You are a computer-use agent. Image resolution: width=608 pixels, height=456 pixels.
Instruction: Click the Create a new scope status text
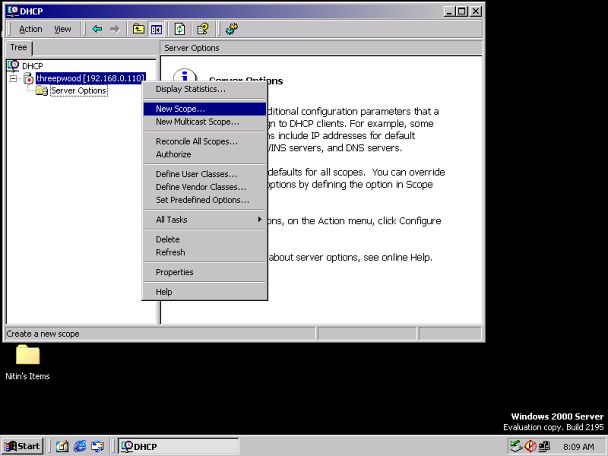point(43,334)
